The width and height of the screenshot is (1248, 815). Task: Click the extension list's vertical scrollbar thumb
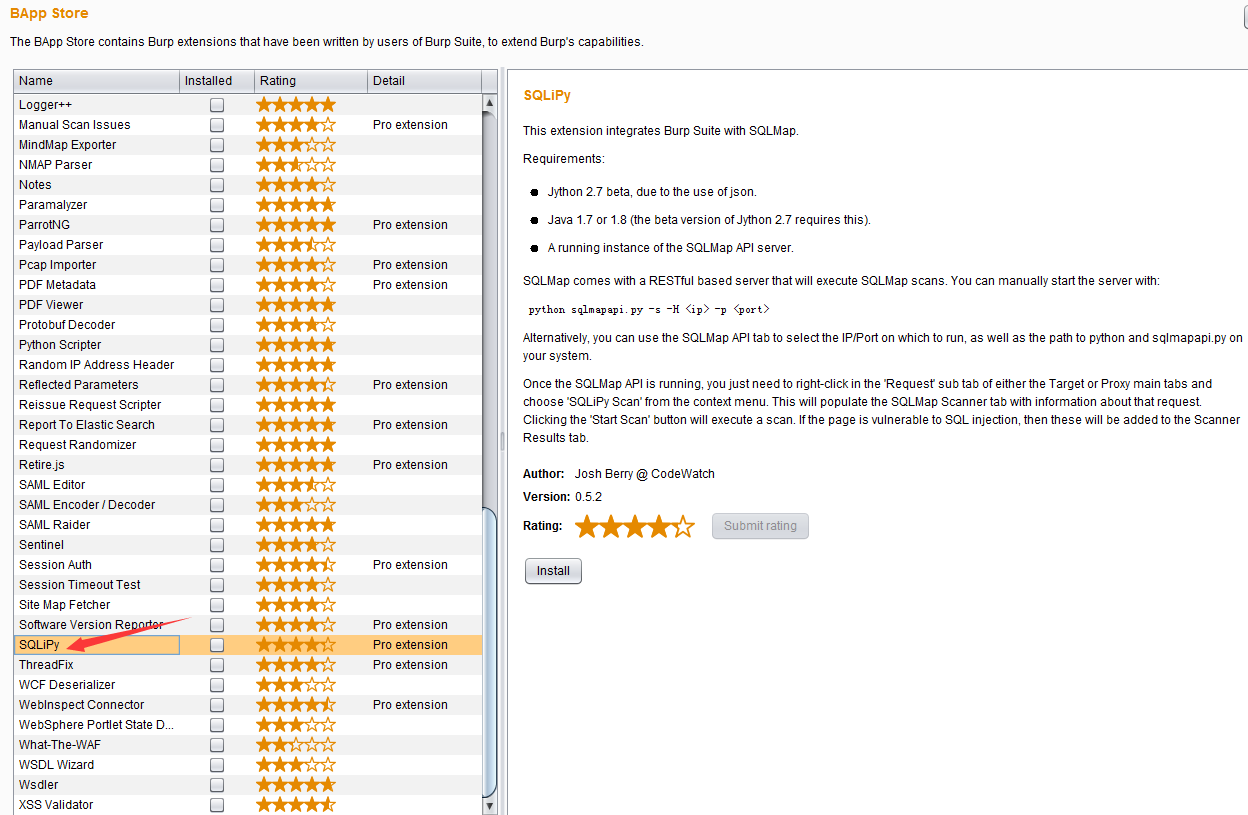pyautogui.click(x=490, y=650)
